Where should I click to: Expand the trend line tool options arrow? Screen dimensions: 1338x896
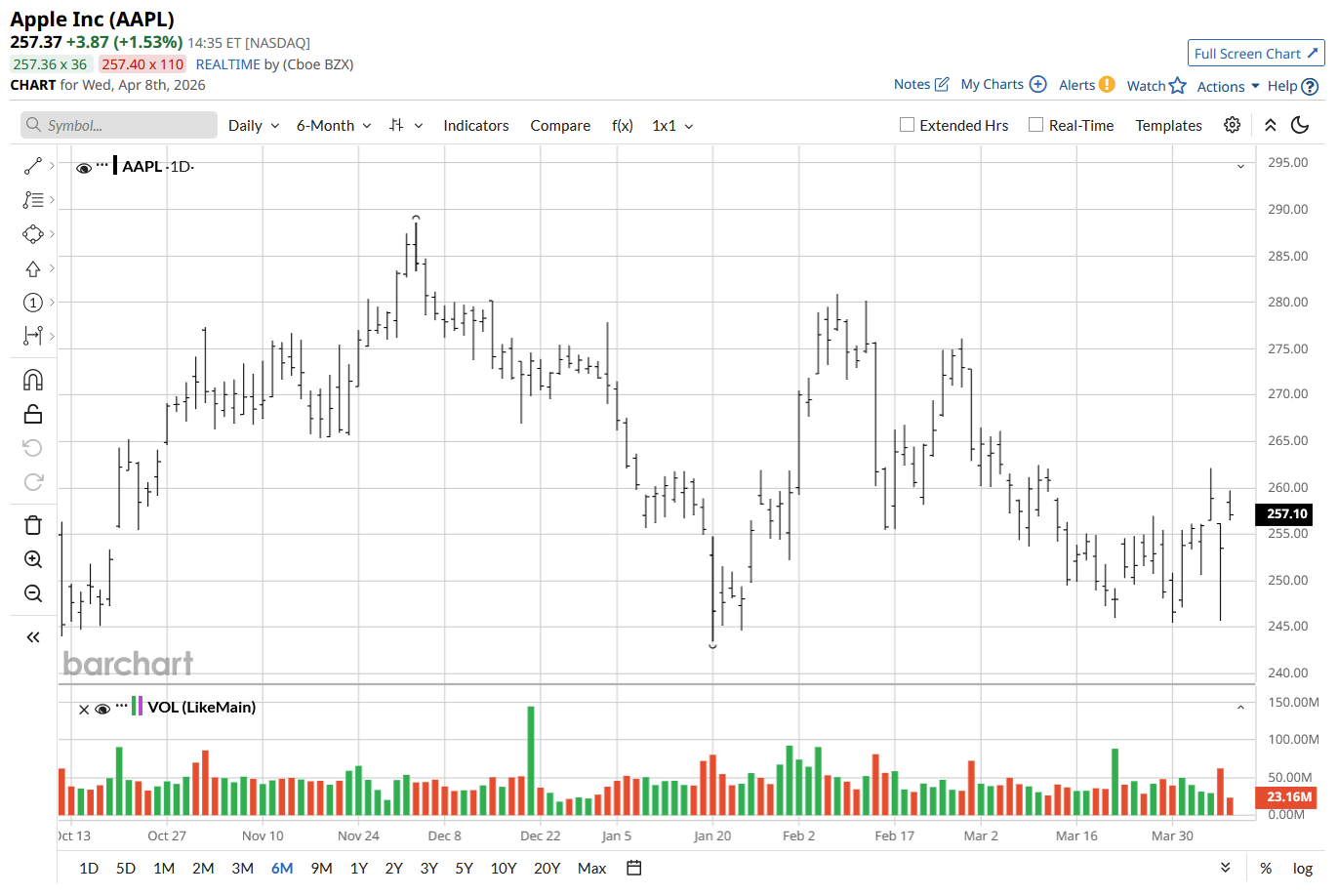tap(52, 166)
